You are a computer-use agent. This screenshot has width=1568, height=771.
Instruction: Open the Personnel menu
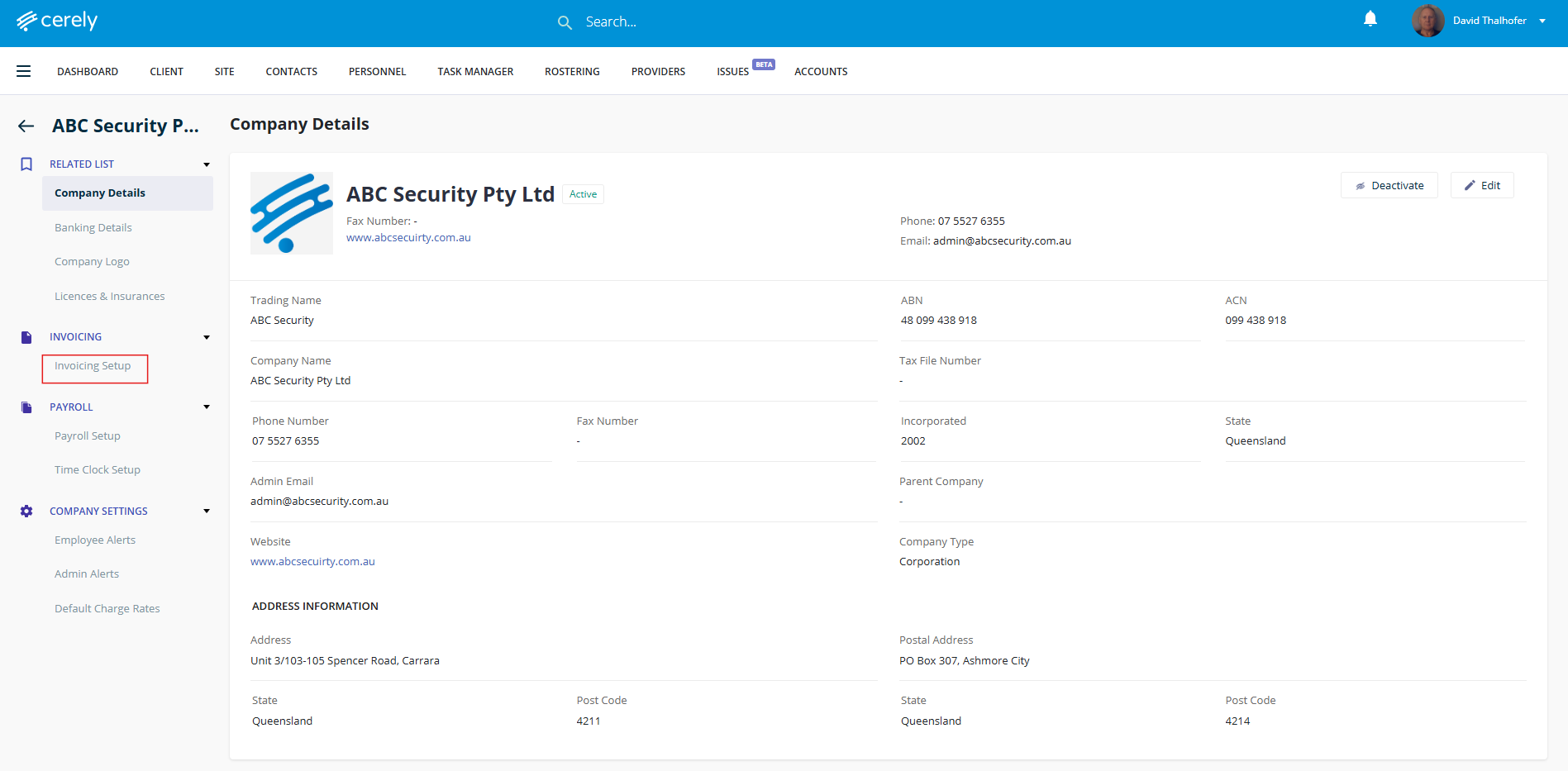pos(378,72)
